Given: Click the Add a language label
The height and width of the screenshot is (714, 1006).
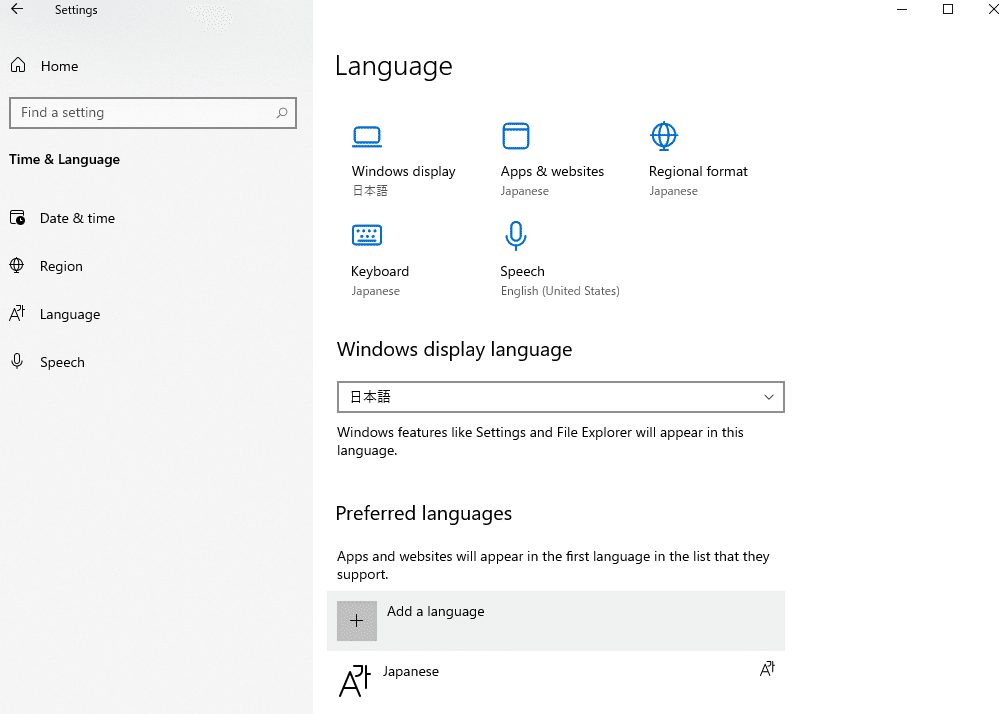Looking at the screenshot, I should click(436, 611).
